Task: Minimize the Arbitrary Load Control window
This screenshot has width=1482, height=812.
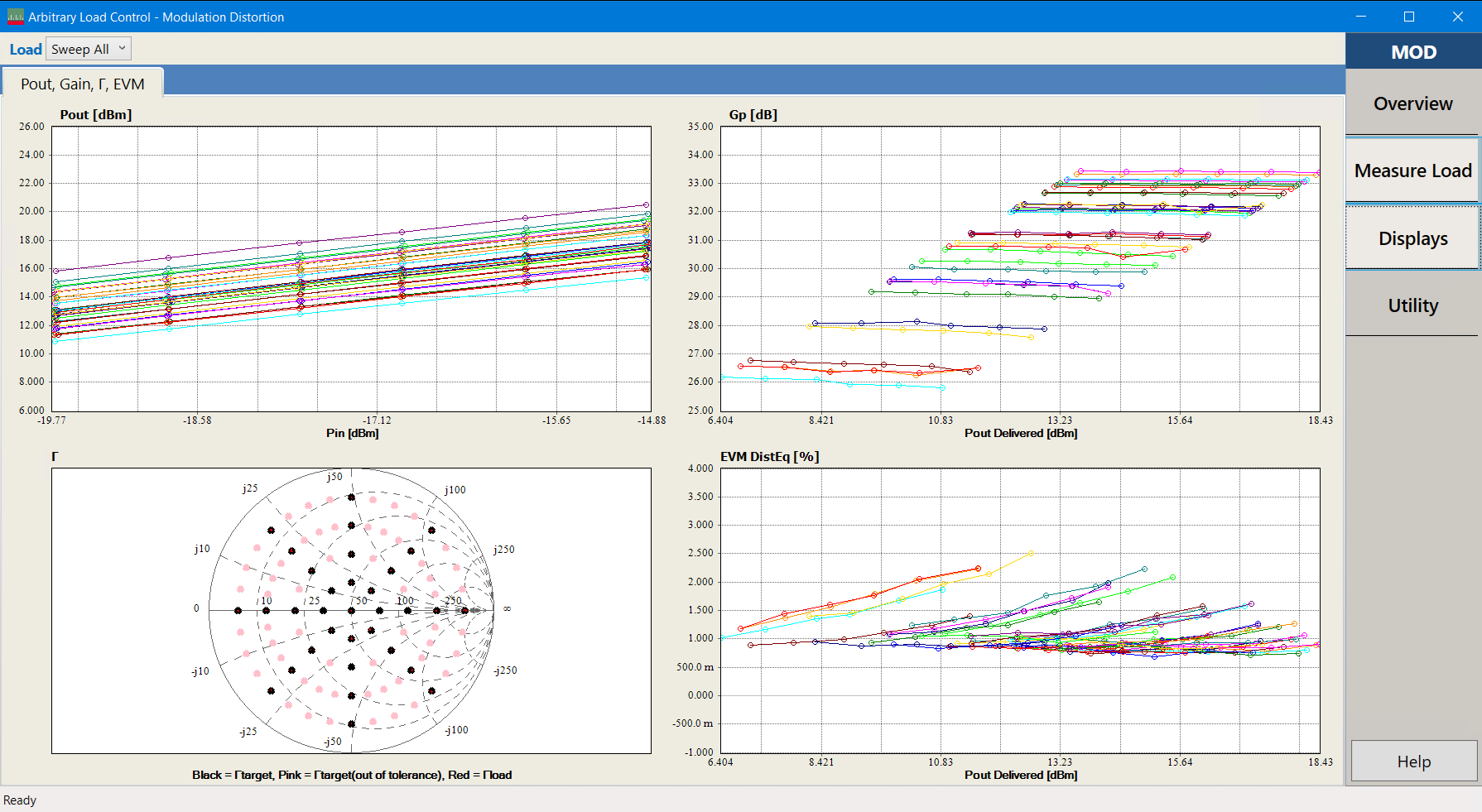Action: pyautogui.click(x=1360, y=17)
